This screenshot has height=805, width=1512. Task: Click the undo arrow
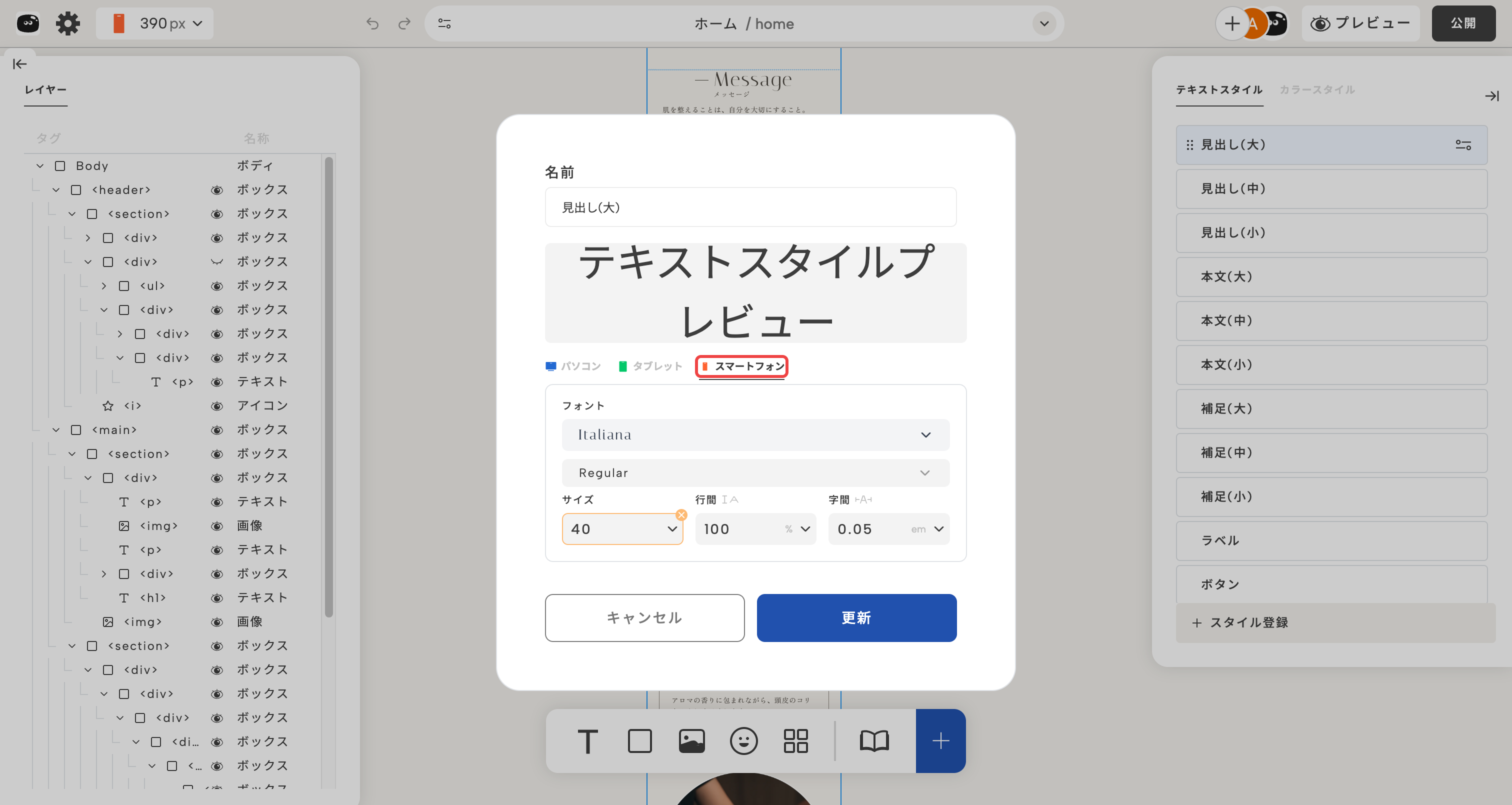(372, 23)
